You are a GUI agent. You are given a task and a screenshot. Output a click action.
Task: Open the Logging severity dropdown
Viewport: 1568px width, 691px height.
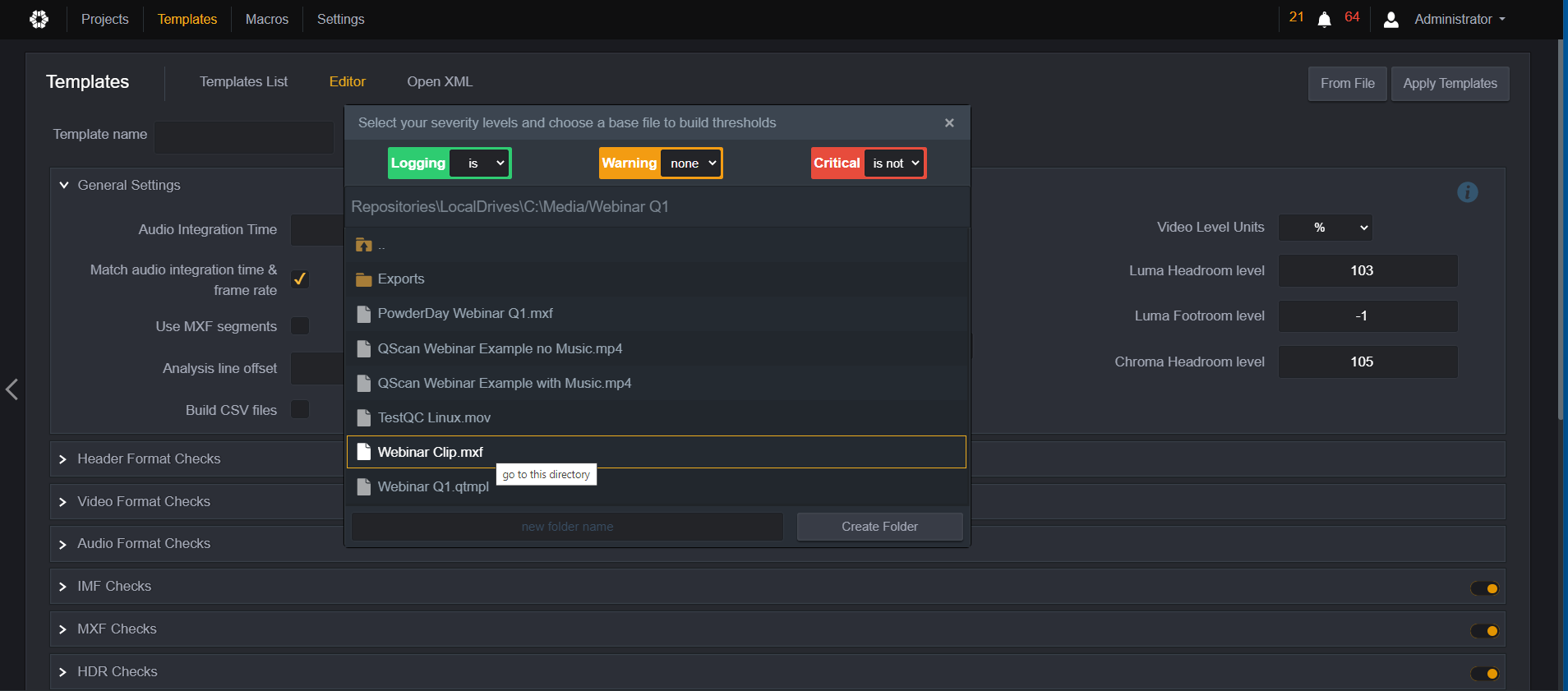click(x=479, y=164)
